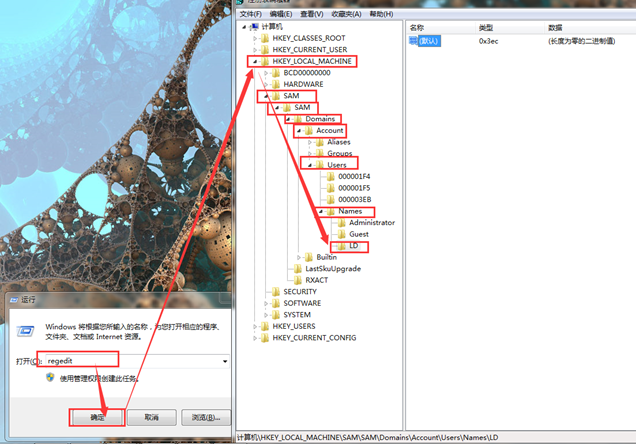Click the HKEY_CURRENT_USER folder icon

265,50
